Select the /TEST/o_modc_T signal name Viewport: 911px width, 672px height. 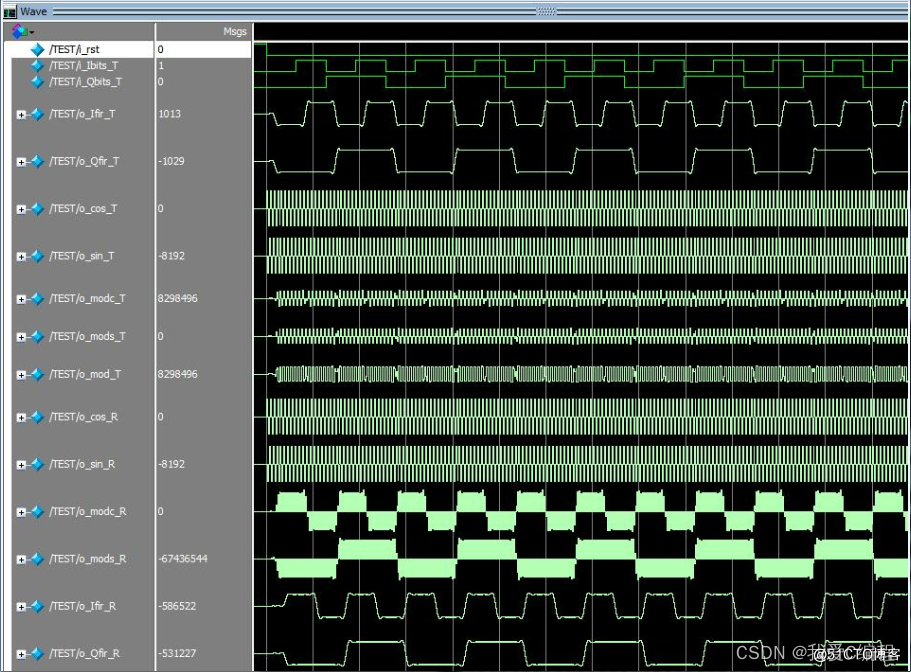(x=87, y=298)
